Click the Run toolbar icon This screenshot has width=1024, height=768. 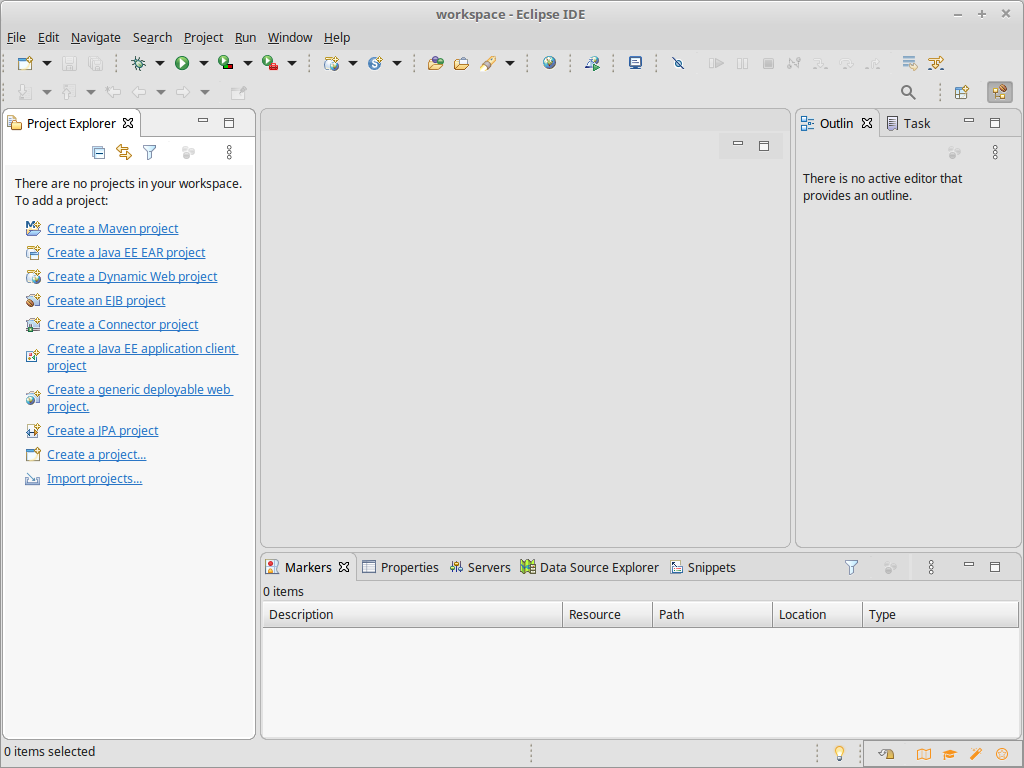click(182, 62)
